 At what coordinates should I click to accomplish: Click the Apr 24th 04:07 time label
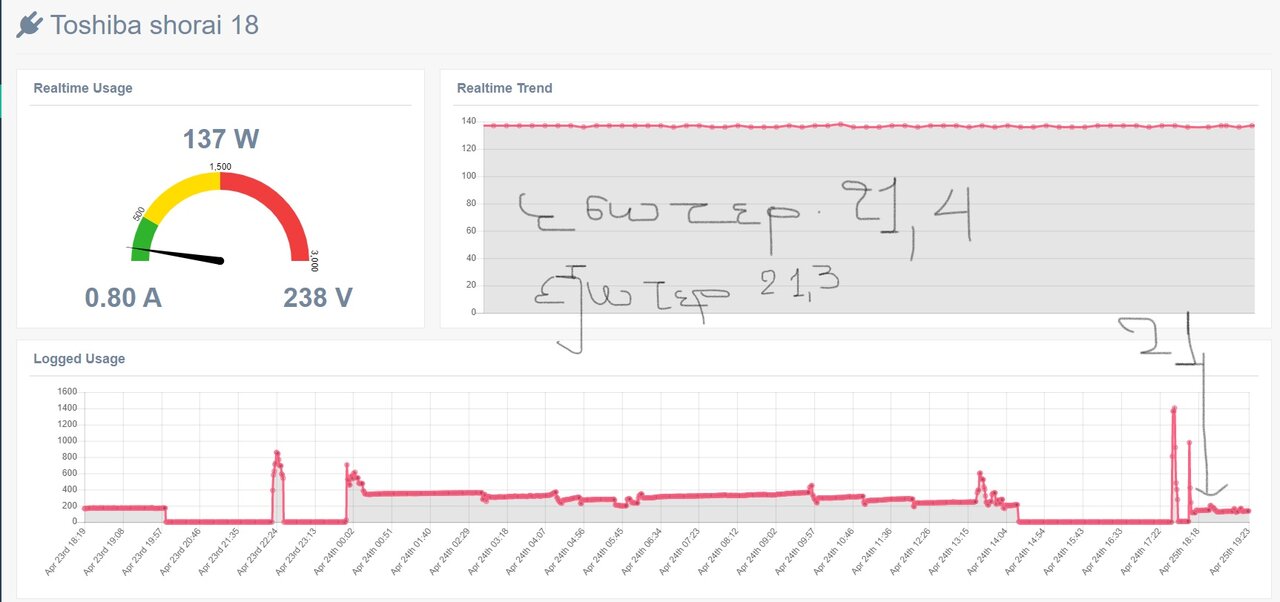coord(527,551)
